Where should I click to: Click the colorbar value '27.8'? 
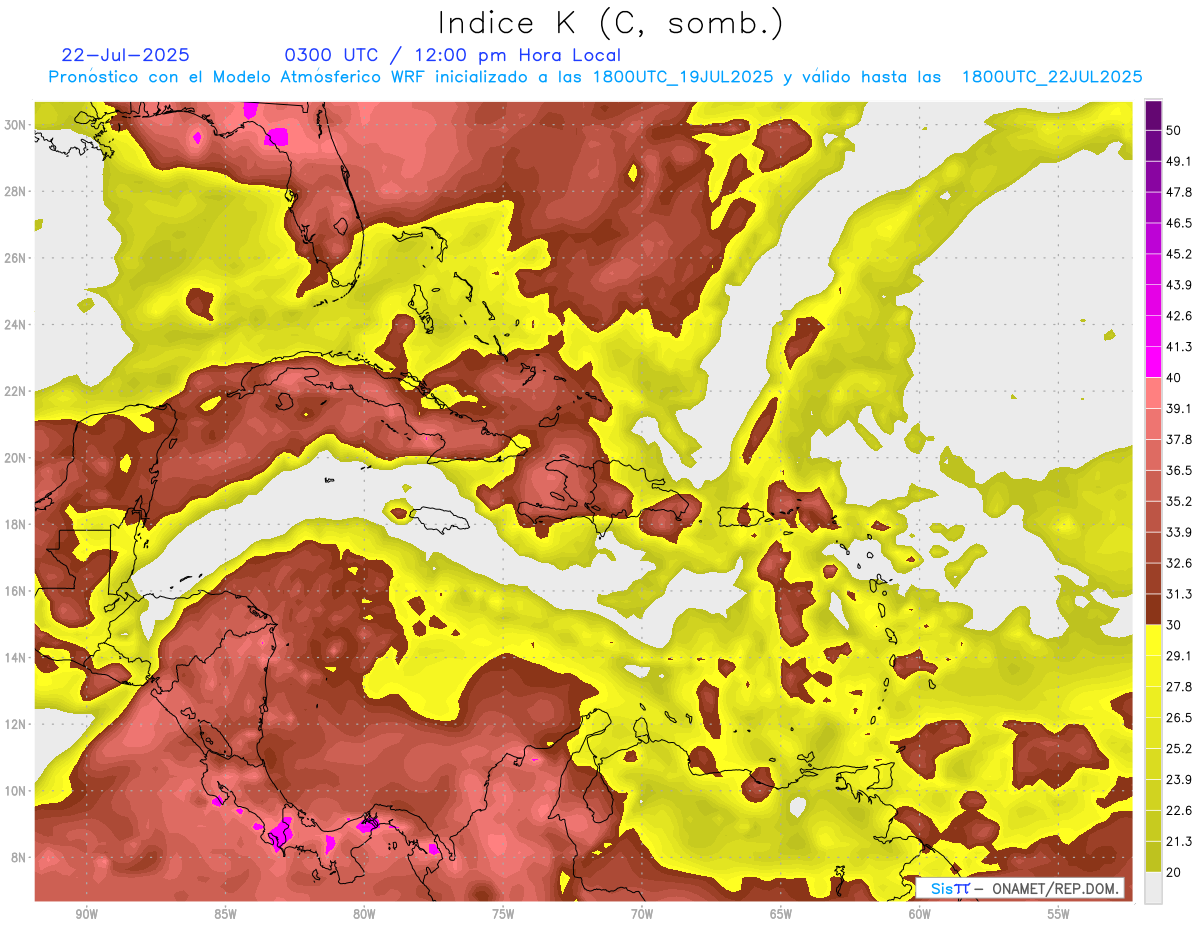(1179, 686)
